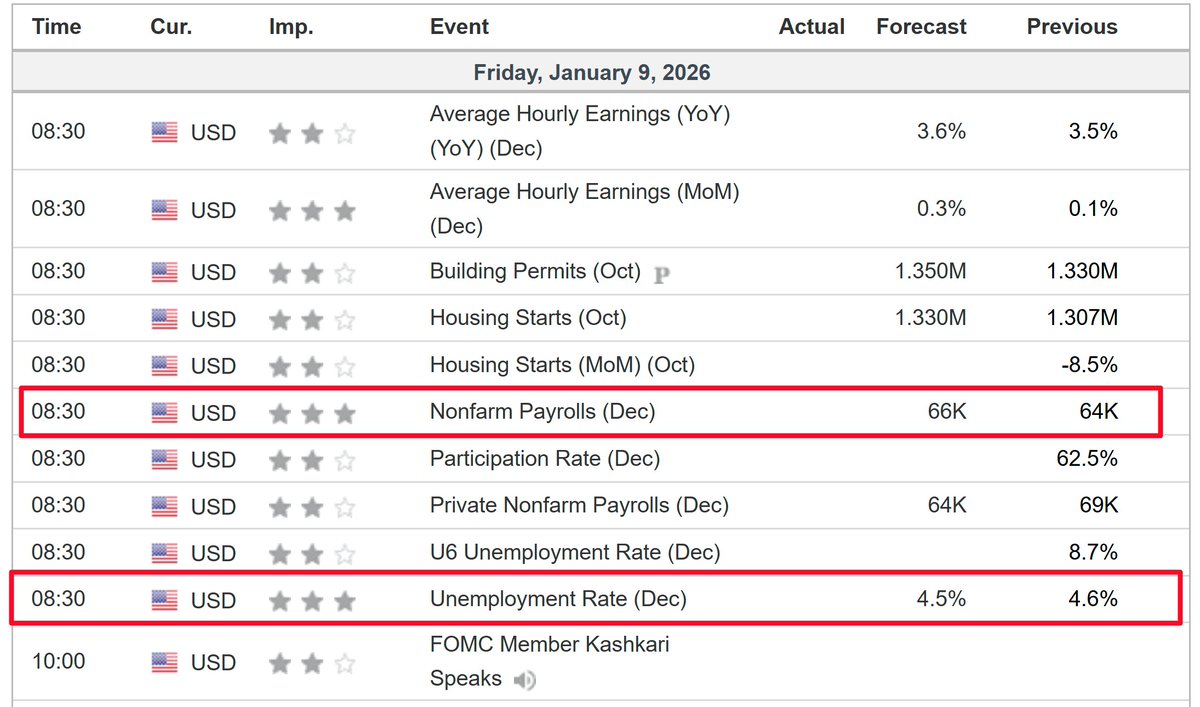Viewport: 1200px width, 707px height.
Task: Click the Cur. column header
Action: click(x=172, y=27)
